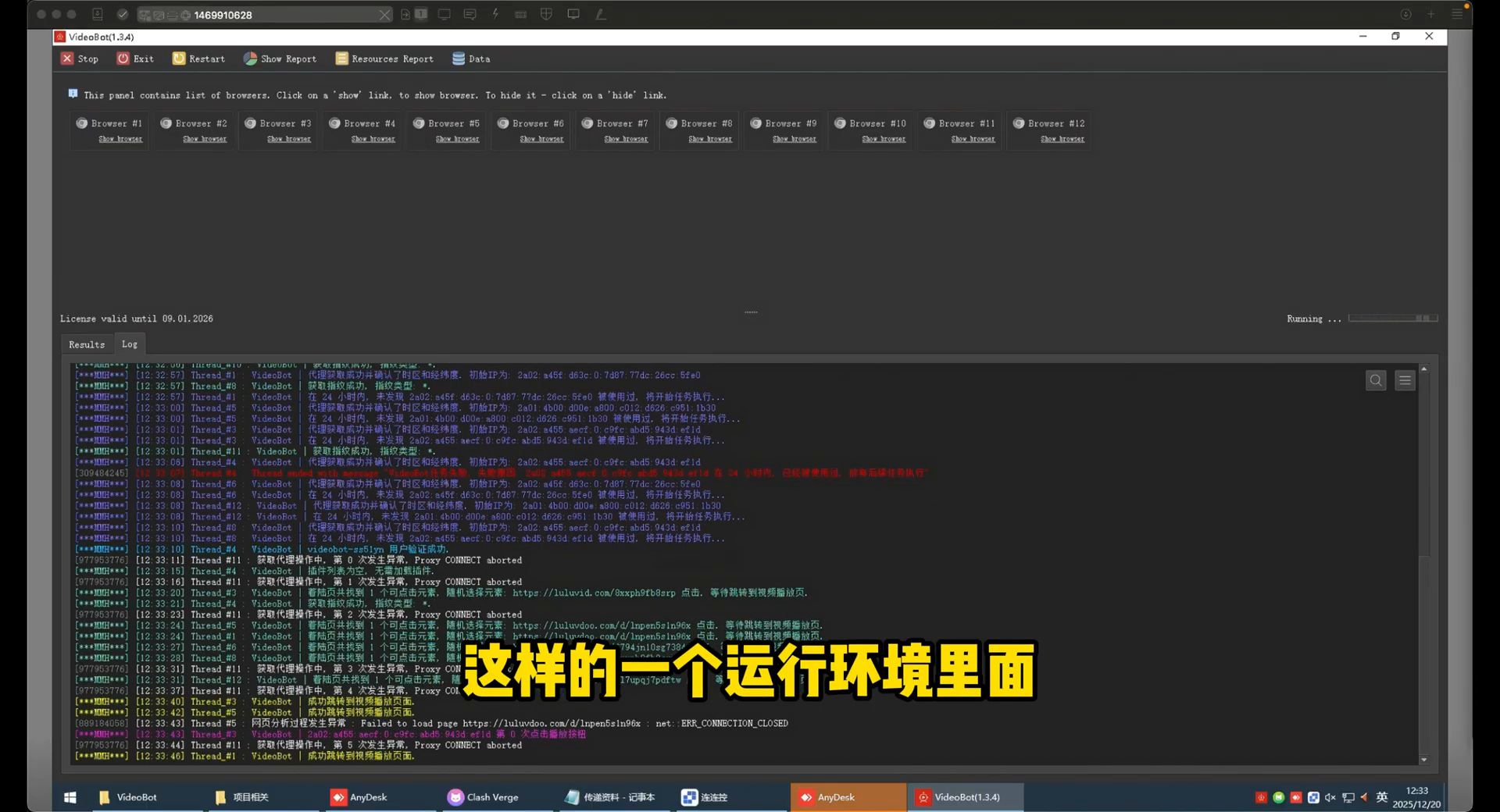Click VideoBot tray icon in taskbar

[1261, 797]
